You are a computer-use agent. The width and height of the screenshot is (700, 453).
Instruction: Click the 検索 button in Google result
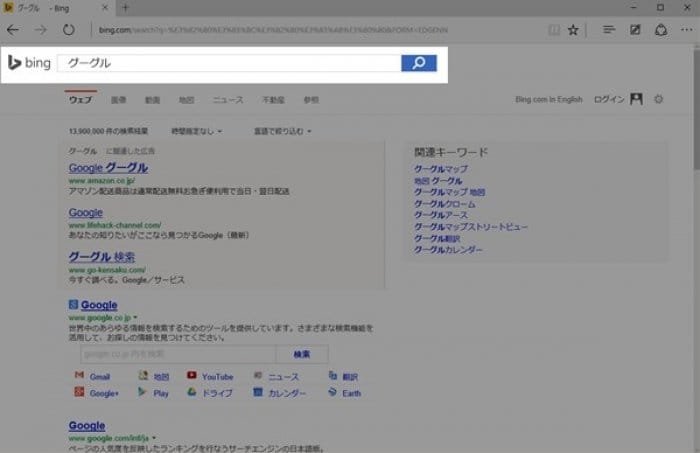click(x=302, y=354)
